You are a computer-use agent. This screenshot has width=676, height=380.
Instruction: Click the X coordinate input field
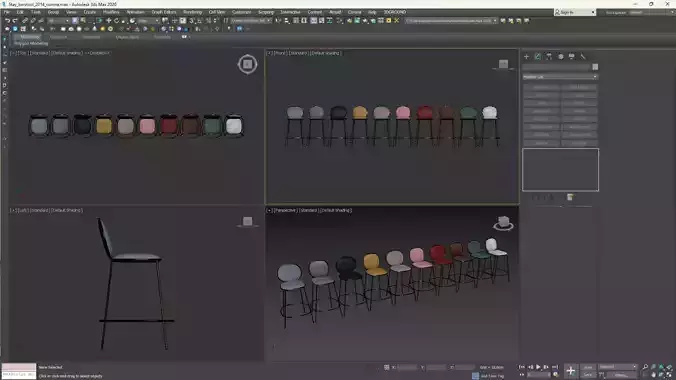click(407, 367)
